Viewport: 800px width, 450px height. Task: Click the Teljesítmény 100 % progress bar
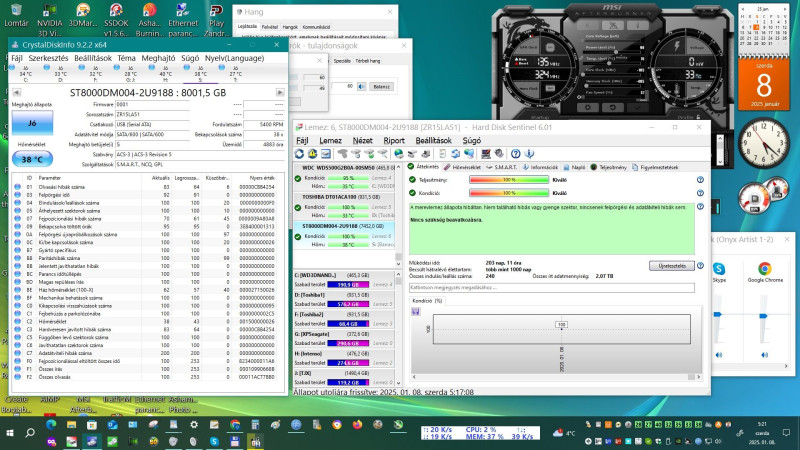(509, 180)
